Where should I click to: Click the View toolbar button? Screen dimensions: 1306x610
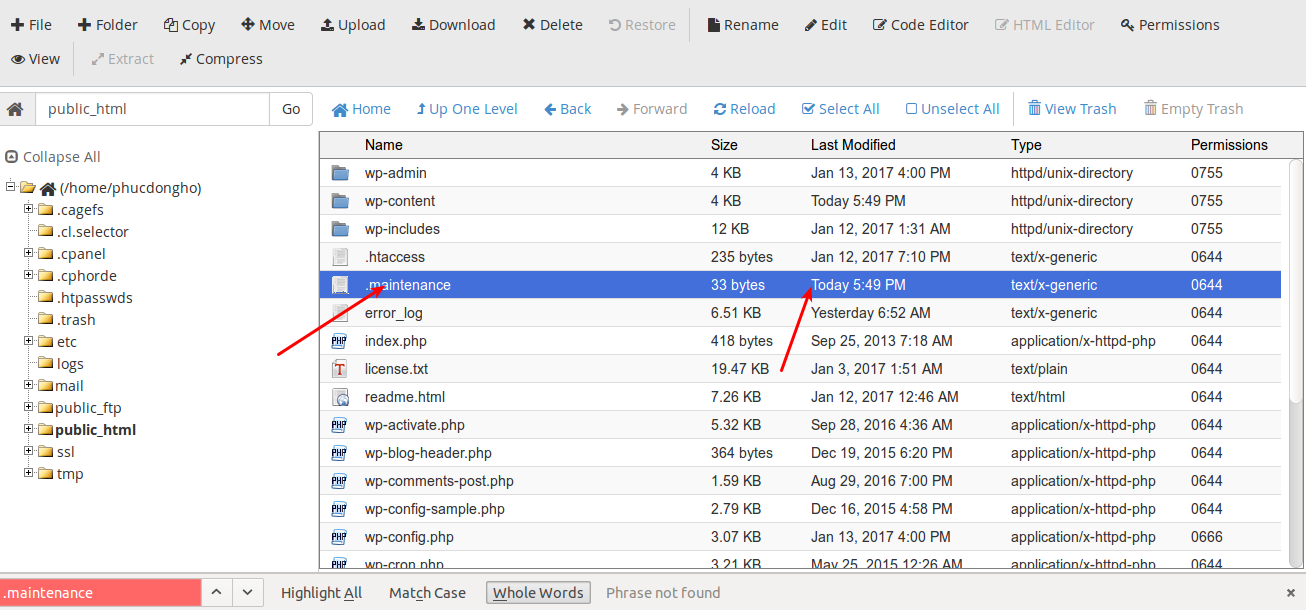coord(35,59)
